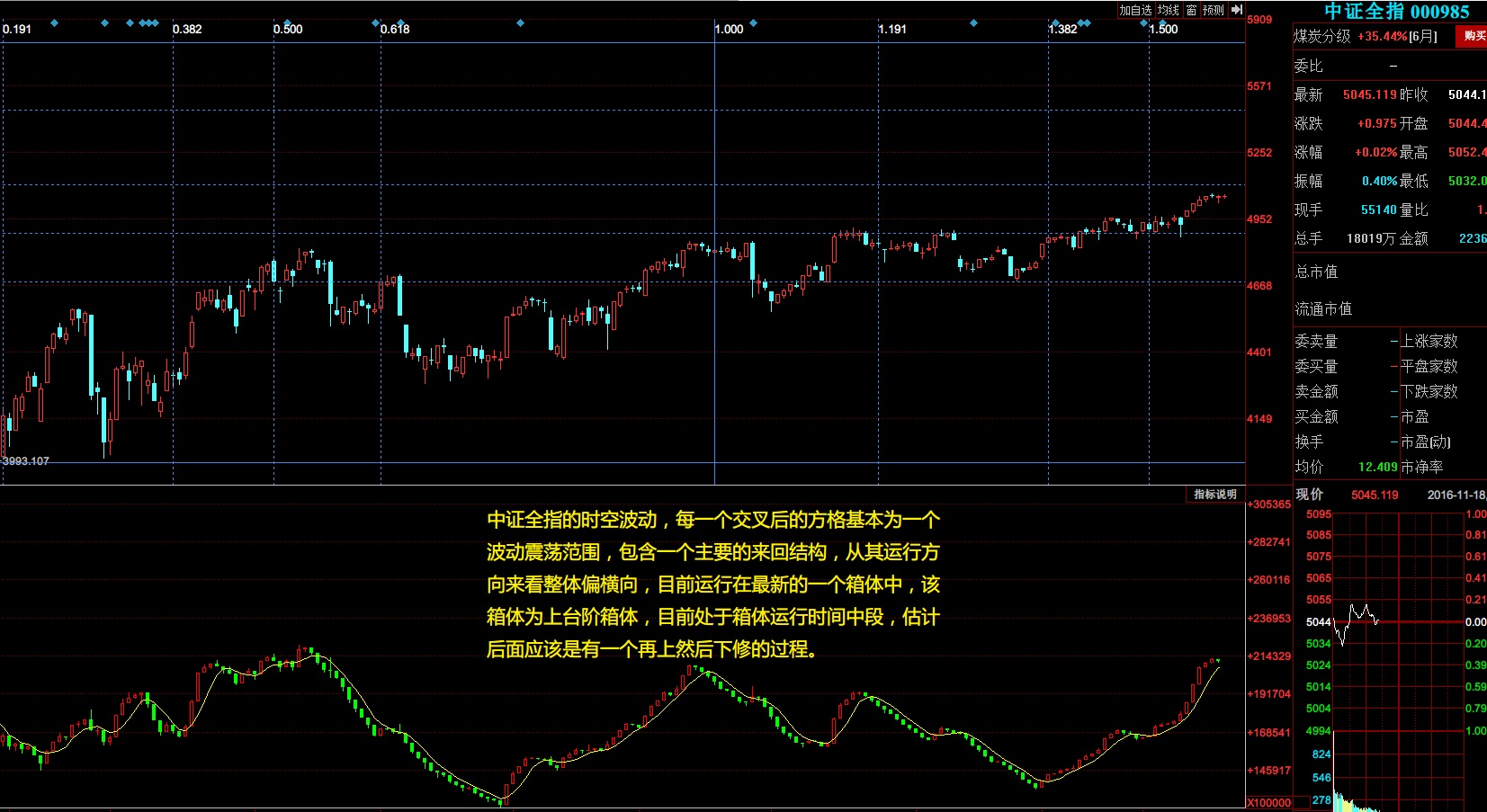Click the 涨幅 value +0.02%
This screenshot has width=1487, height=812.
pyautogui.click(x=1376, y=152)
